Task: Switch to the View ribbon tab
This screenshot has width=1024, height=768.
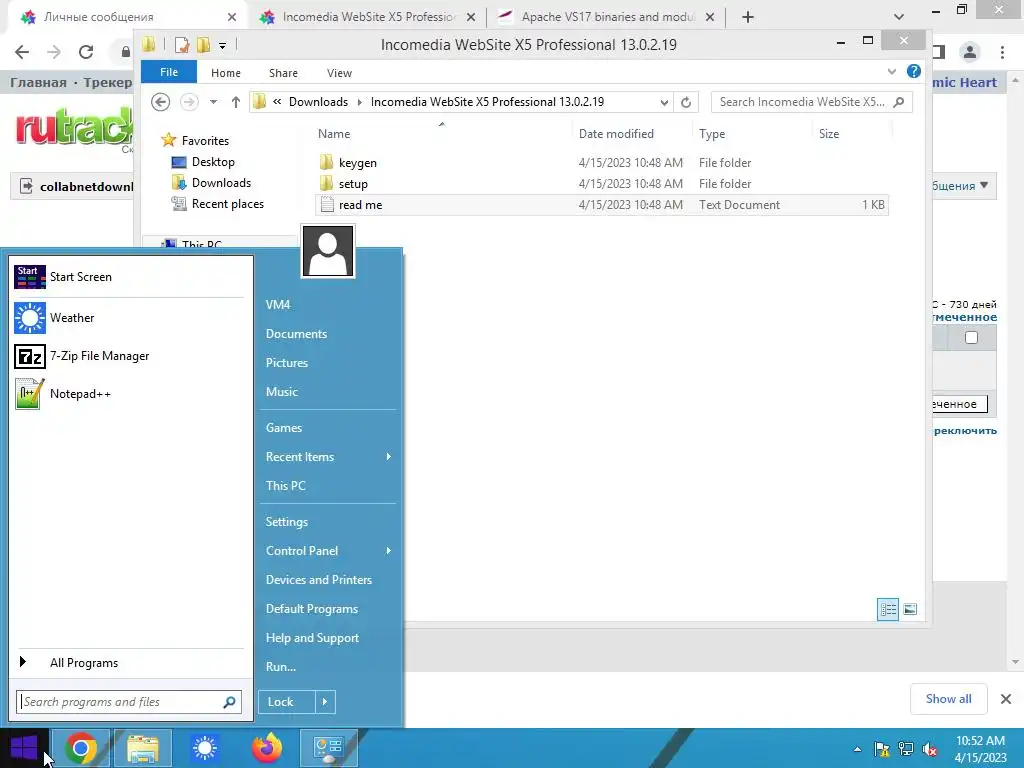Action: (339, 73)
